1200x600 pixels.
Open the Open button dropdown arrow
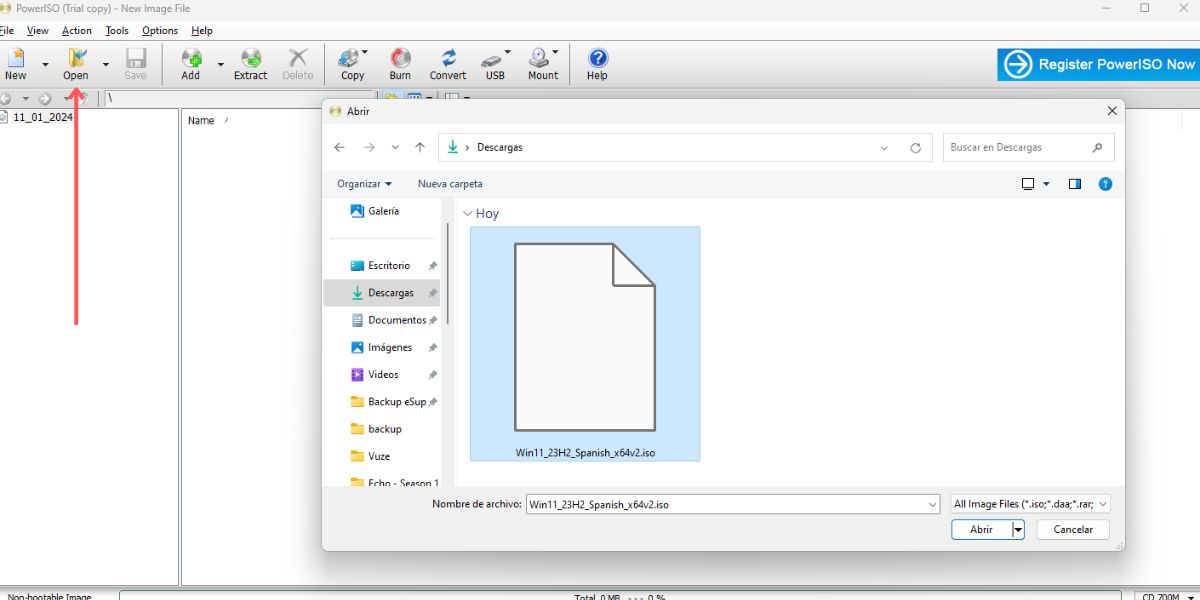(105, 64)
